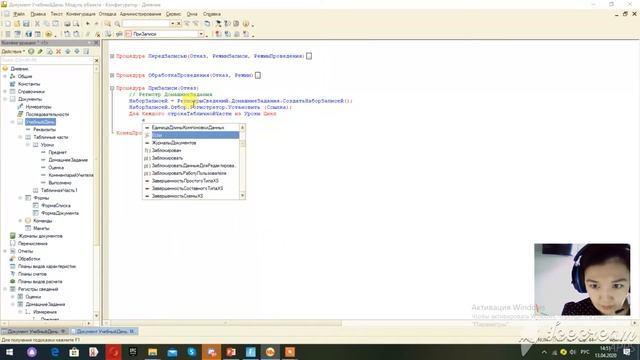This screenshot has height=360, width=640.
Task: Expand the ОбработкаПроведения procedure code block
Action: click(x=112, y=76)
